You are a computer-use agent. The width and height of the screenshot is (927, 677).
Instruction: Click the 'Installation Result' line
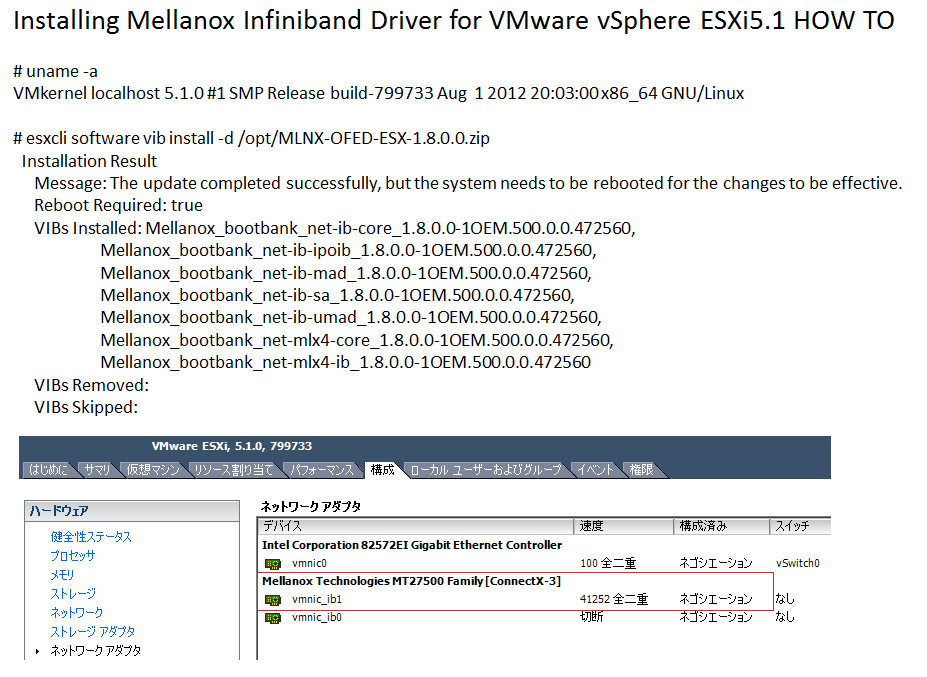click(x=89, y=161)
